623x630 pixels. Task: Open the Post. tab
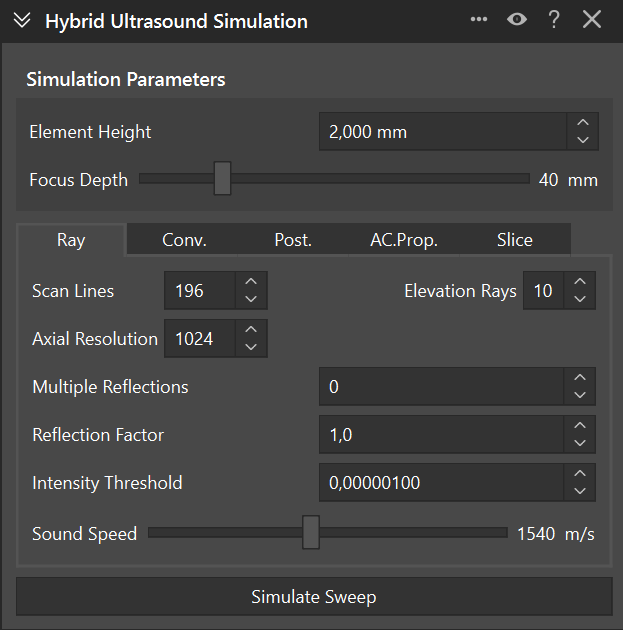click(x=293, y=240)
